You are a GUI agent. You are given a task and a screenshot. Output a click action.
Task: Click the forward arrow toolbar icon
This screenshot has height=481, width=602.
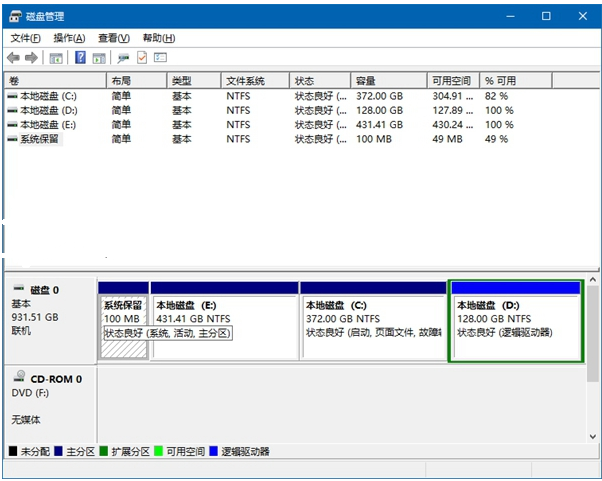point(31,58)
